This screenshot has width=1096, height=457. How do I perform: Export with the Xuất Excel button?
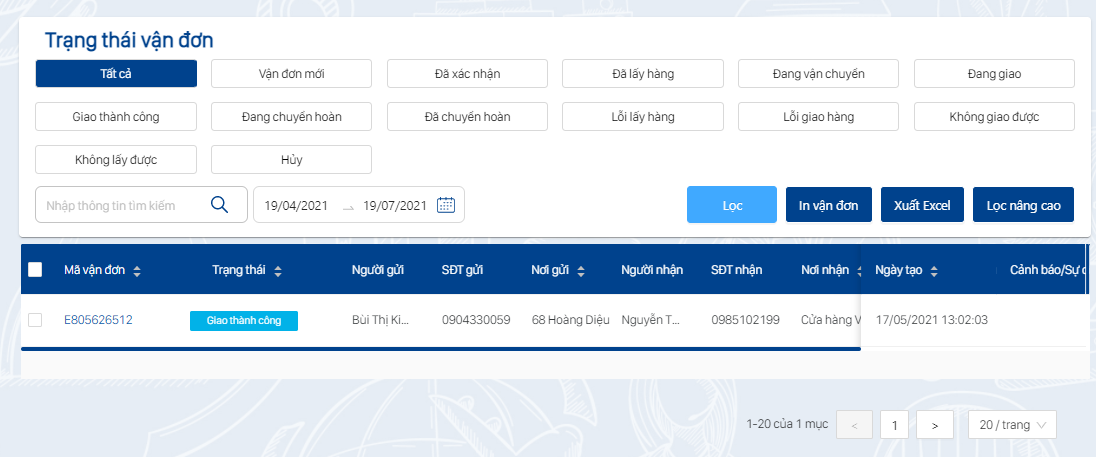[x=922, y=205]
